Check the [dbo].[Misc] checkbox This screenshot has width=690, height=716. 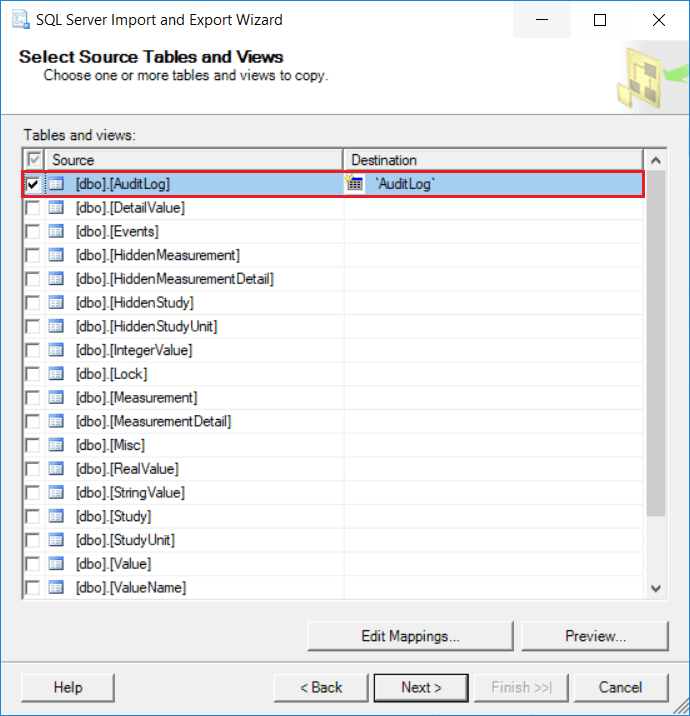33,445
